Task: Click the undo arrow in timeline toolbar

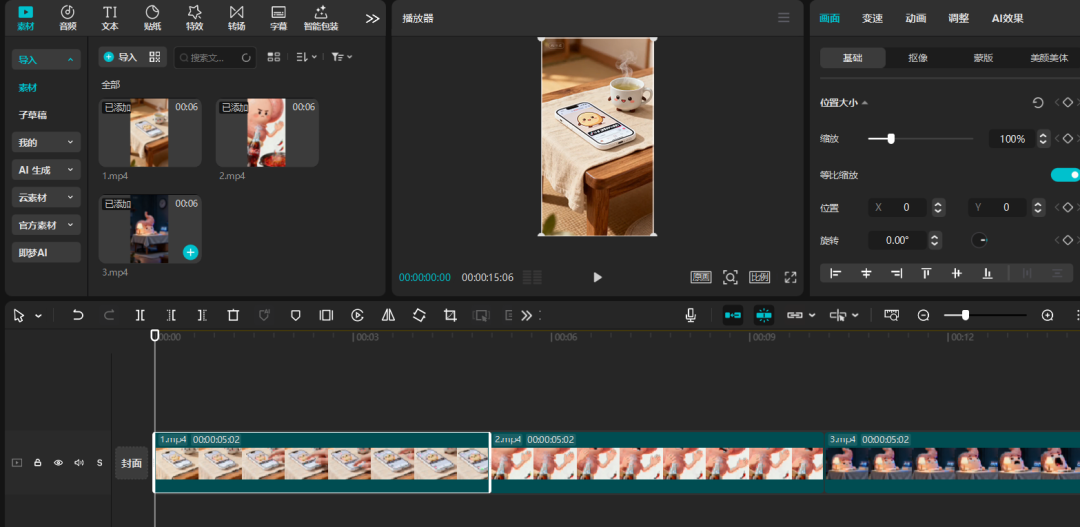Action: (x=78, y=315)
